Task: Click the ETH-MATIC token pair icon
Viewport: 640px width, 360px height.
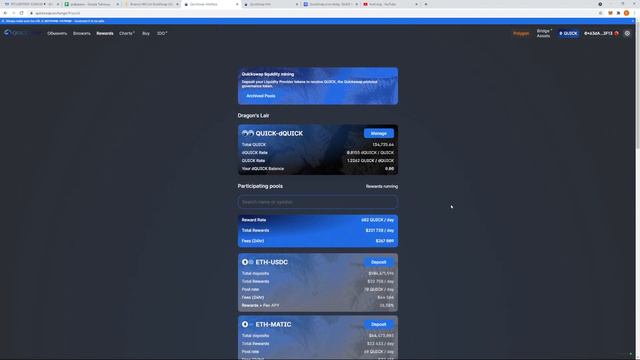Action: pyautogui.click(x=247, y=324)
